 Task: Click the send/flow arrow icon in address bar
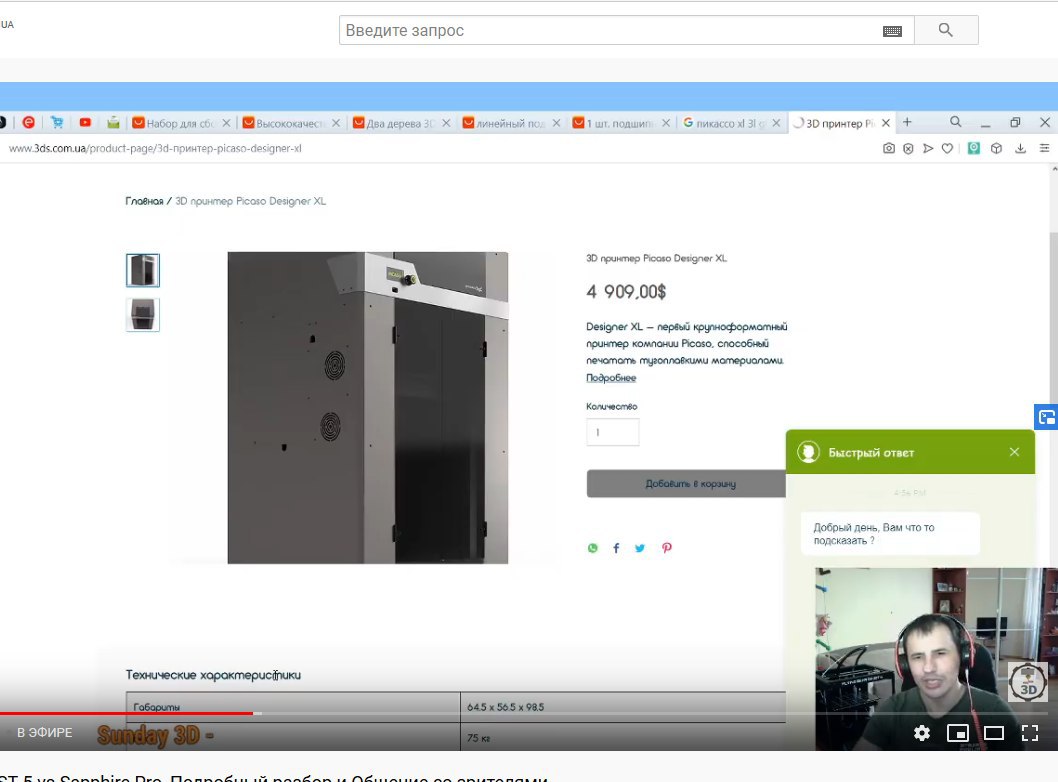928,148
